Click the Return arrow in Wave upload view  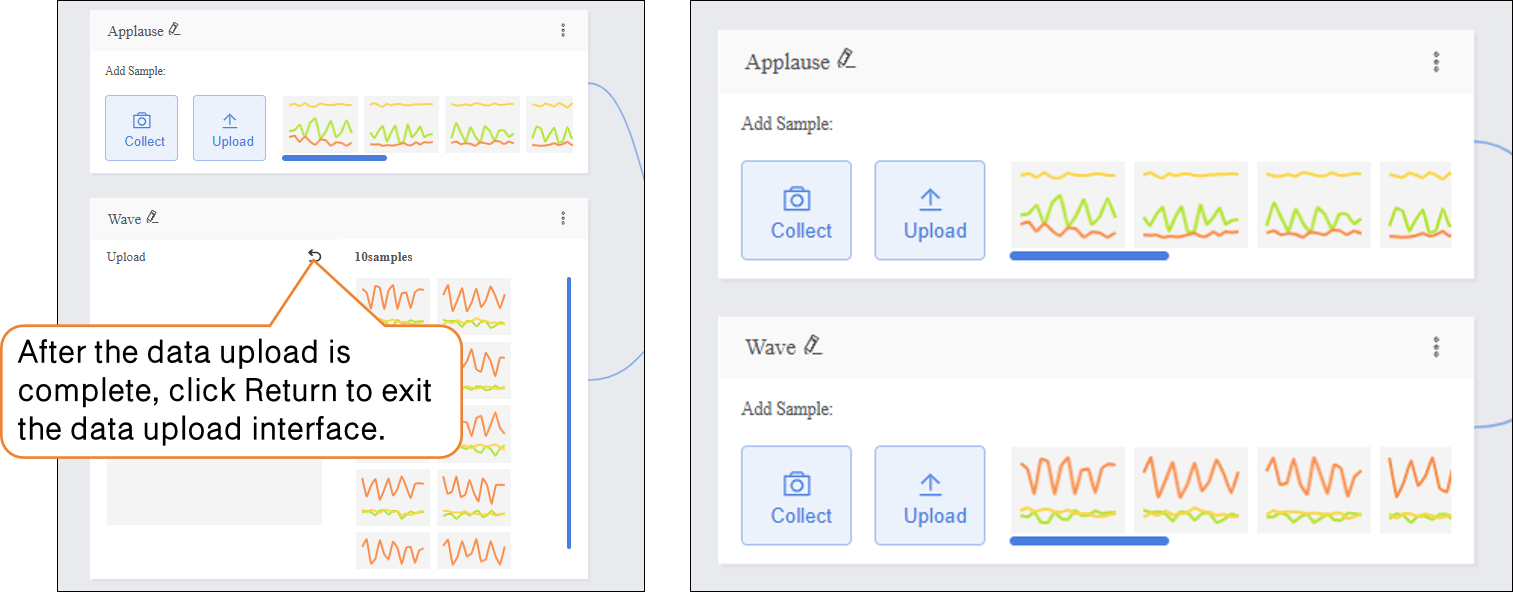[315, 256]
